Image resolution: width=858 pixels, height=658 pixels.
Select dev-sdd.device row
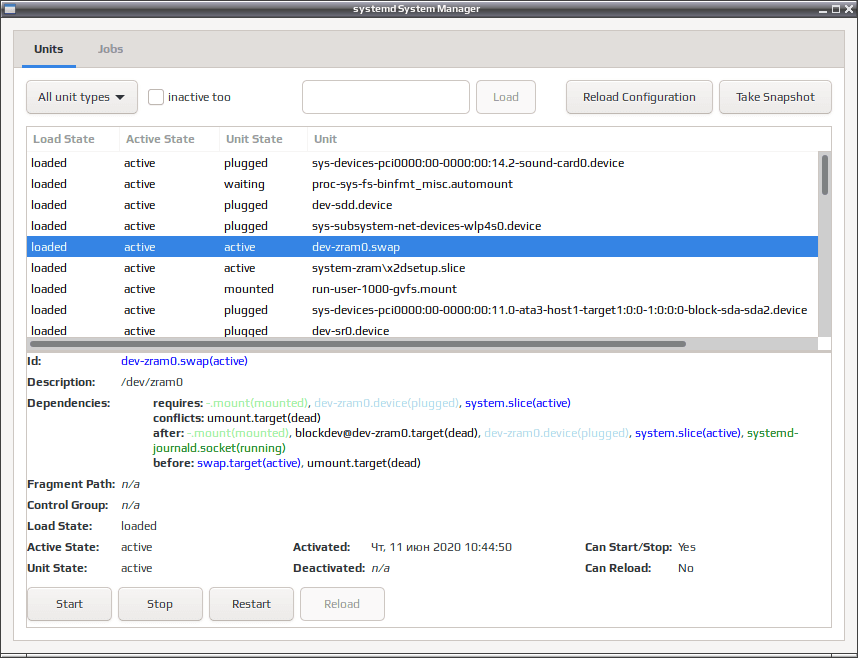pyautogui.click(x=422, y=205)
